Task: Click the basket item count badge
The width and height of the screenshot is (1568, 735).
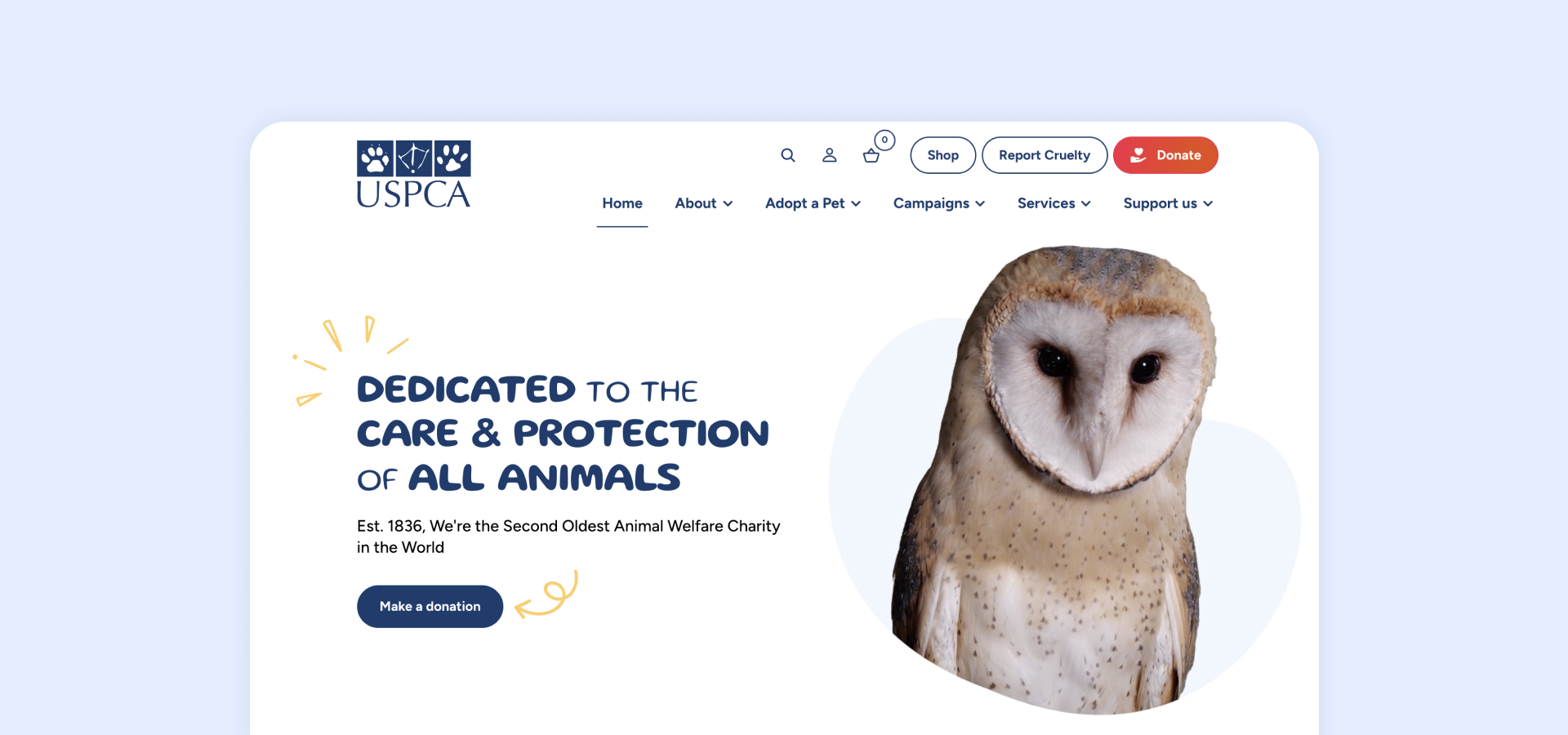Action: tap(884, 140)
